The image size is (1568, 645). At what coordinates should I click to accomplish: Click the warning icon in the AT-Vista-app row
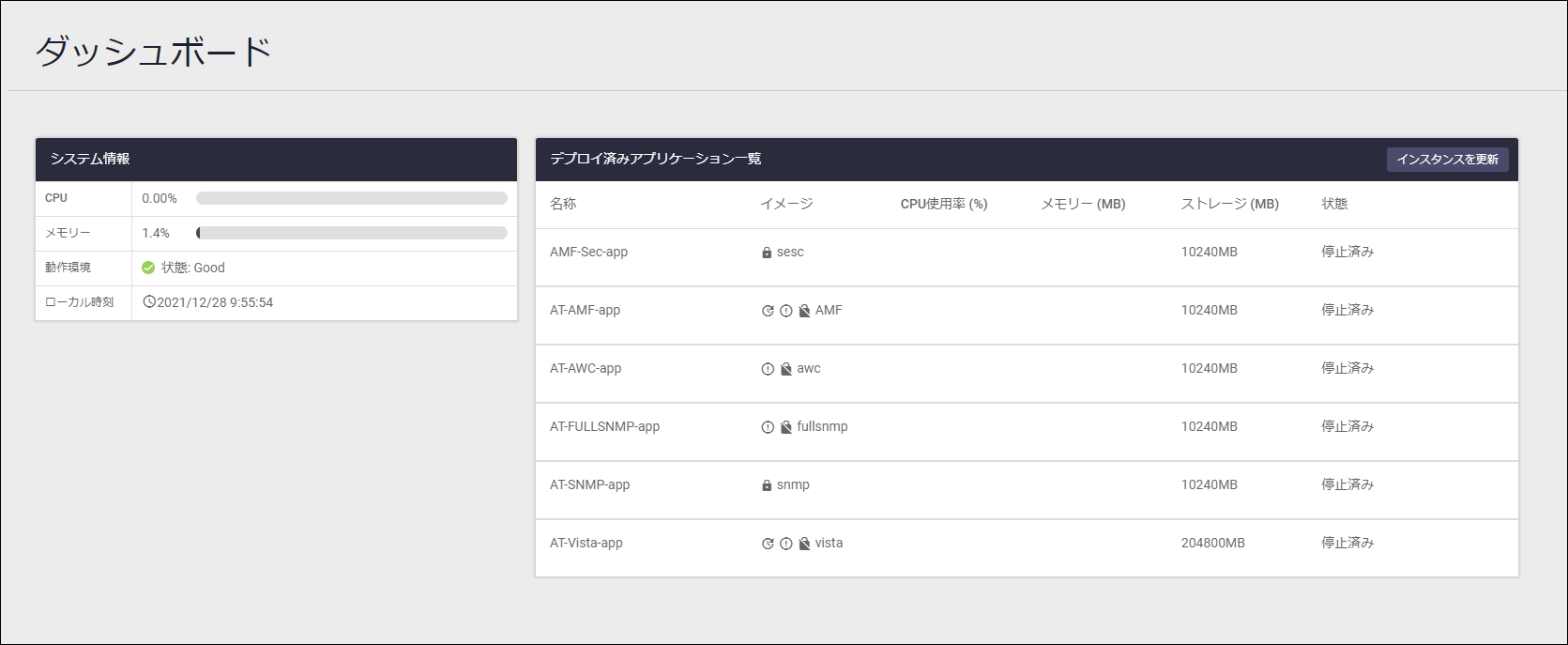786,544
